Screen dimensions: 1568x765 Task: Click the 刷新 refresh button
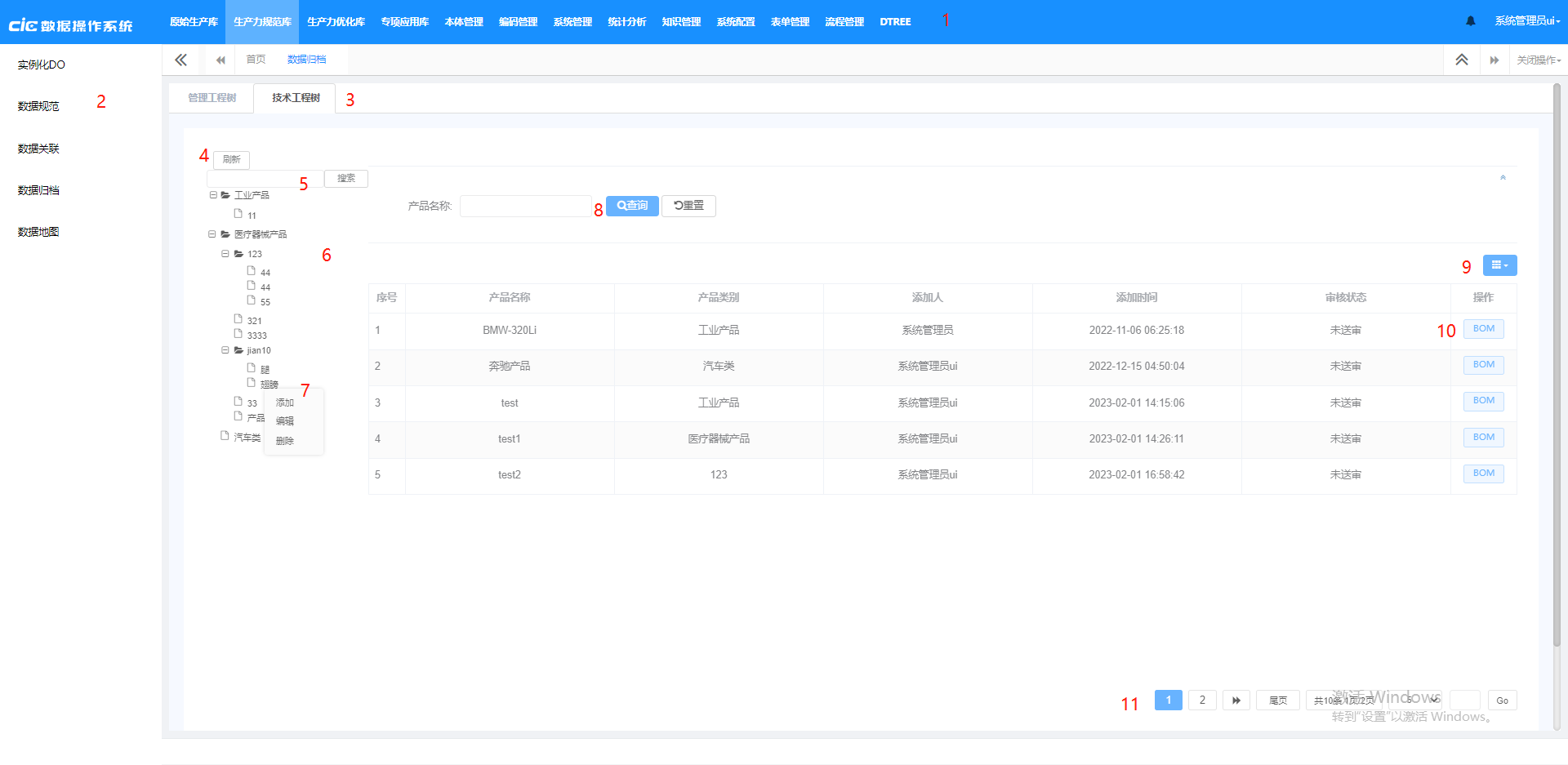tap(231, 159)
